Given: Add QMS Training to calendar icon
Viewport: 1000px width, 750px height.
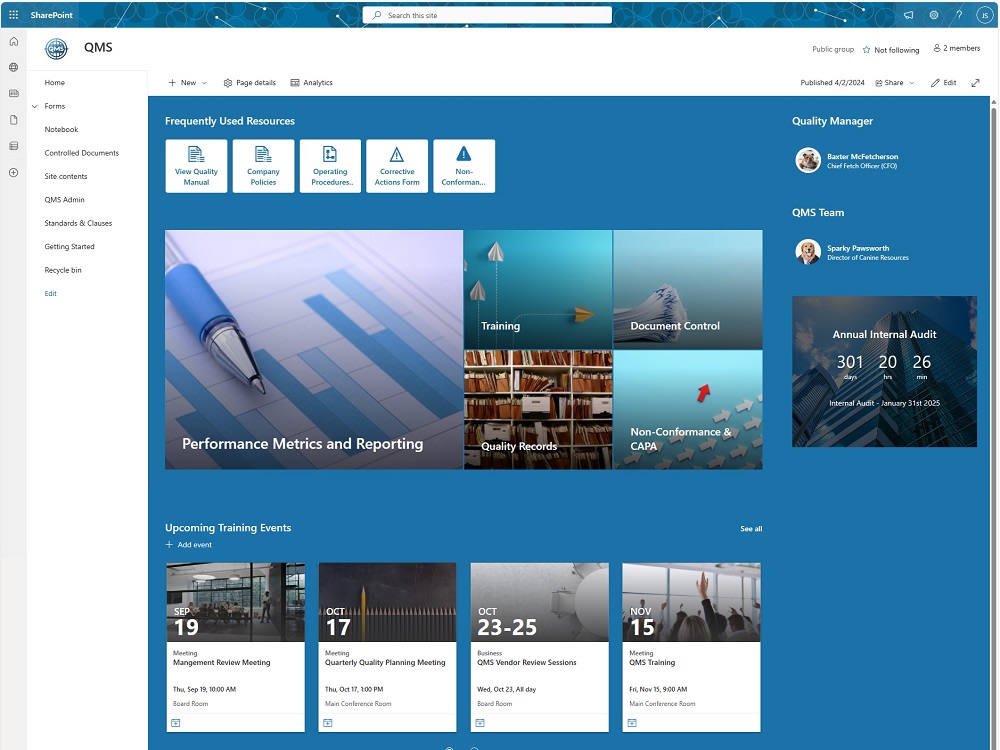Looking at the screenshot, I should (632, 723).
